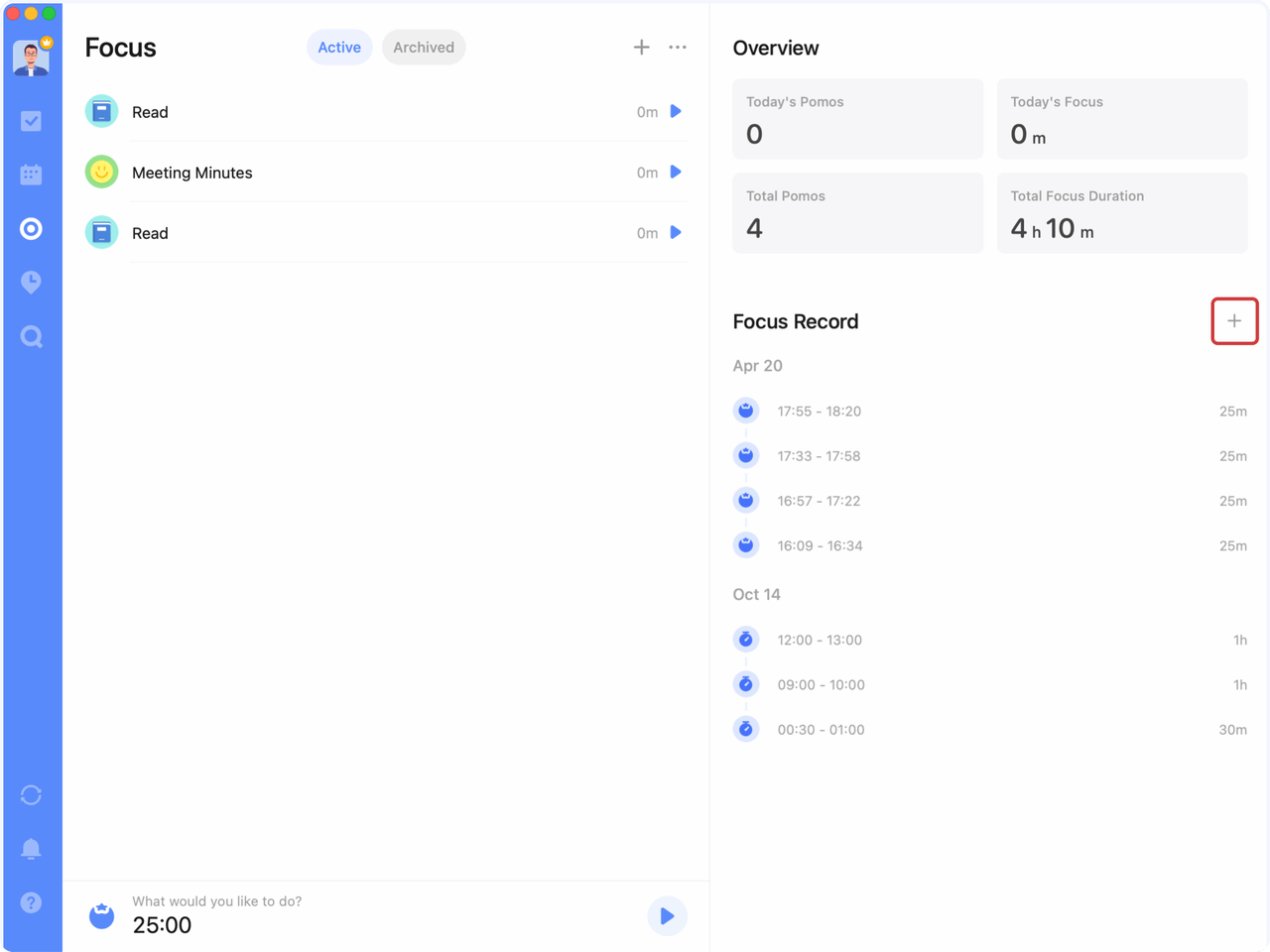This screenshot has height=952, width=1270.
Task: Trigger a Sync using the sidebar icon
Action: coord(31,794)
